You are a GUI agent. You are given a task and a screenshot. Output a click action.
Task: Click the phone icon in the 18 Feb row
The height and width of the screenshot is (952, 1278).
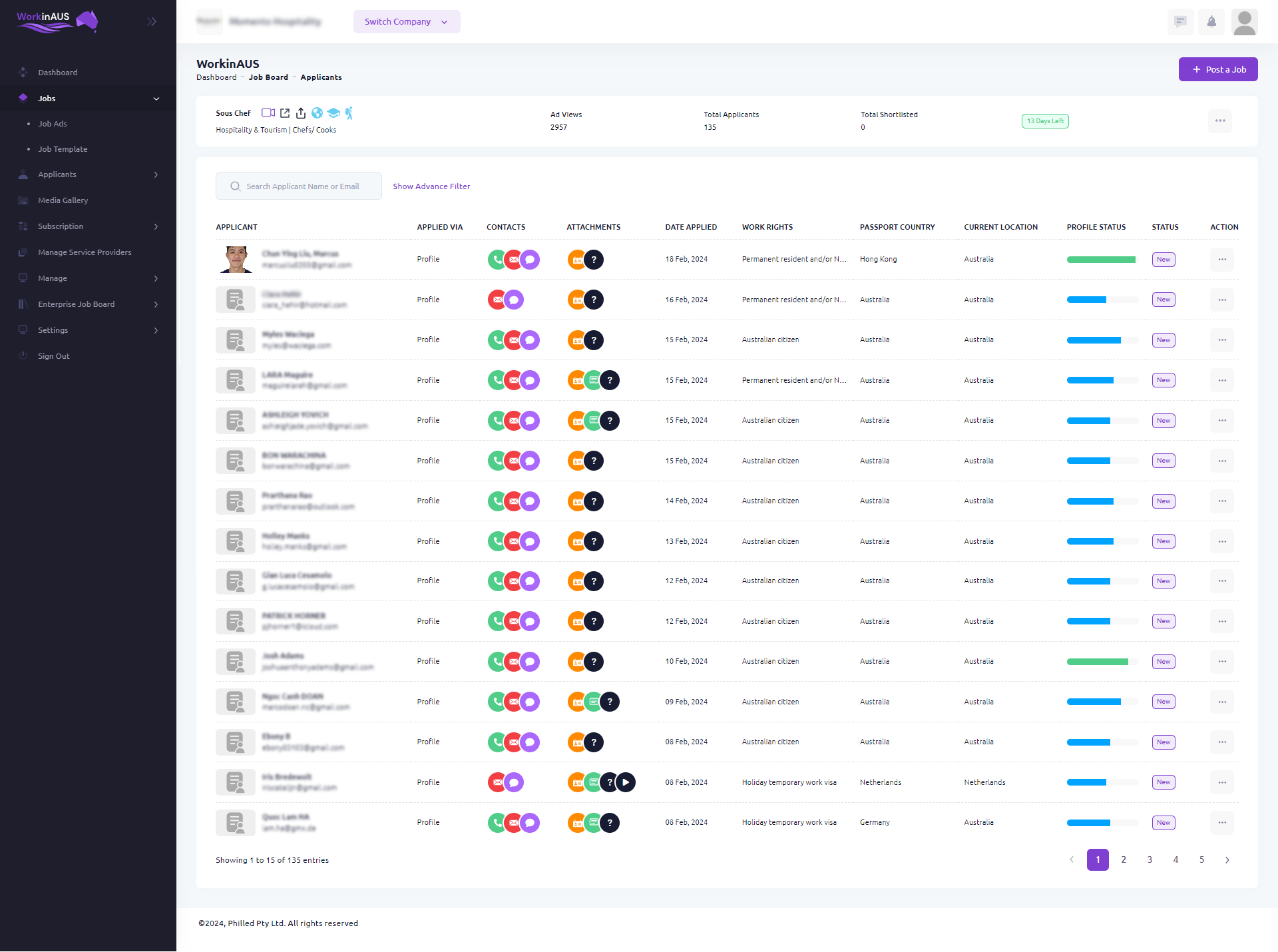497,260
